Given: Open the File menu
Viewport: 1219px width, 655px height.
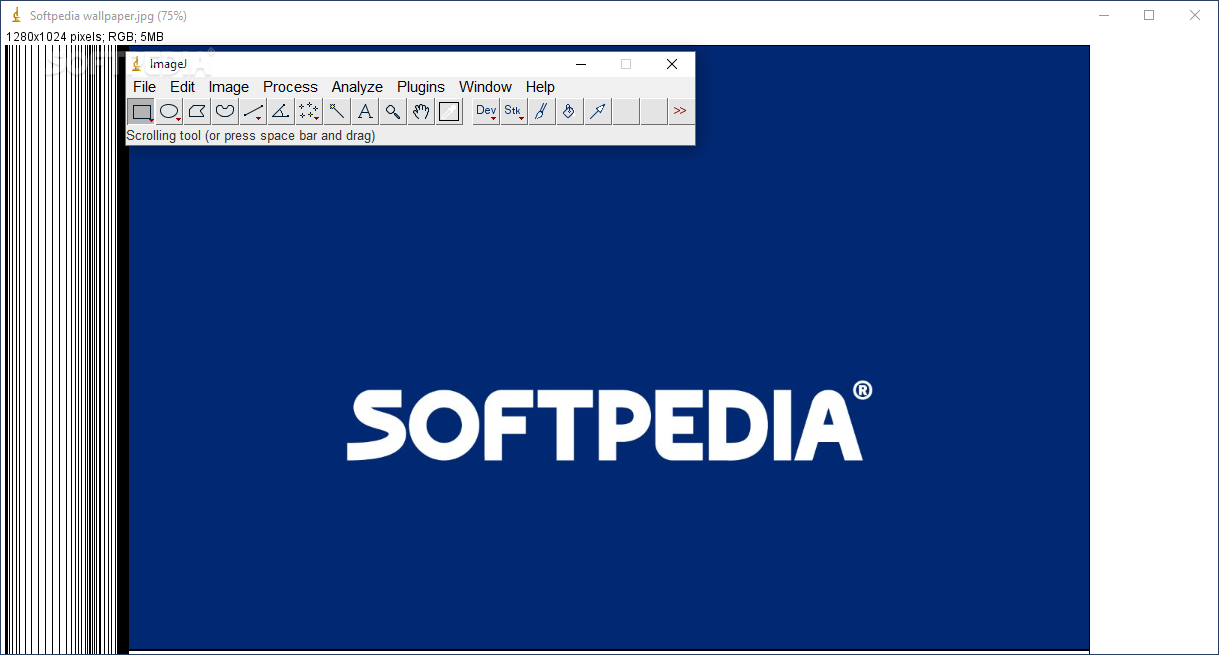Looking at the screenshot, I should tap(144, 87).
